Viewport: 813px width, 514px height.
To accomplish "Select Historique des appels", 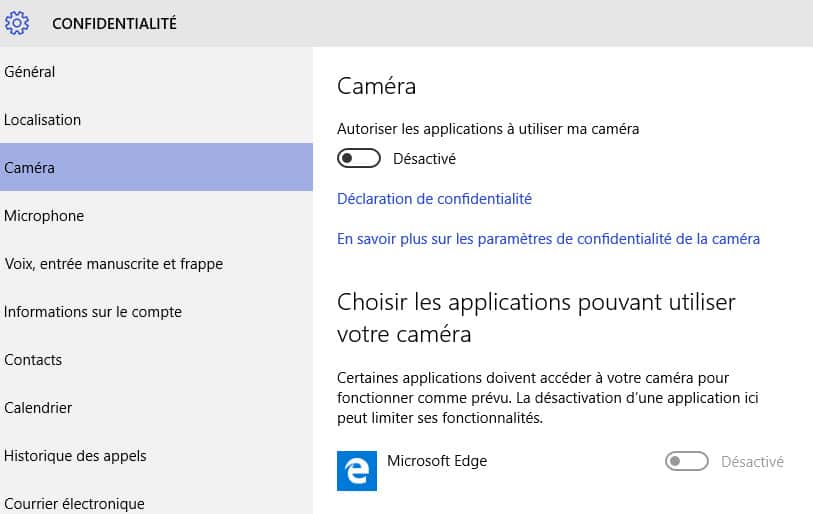I will (x=156, y=455).
